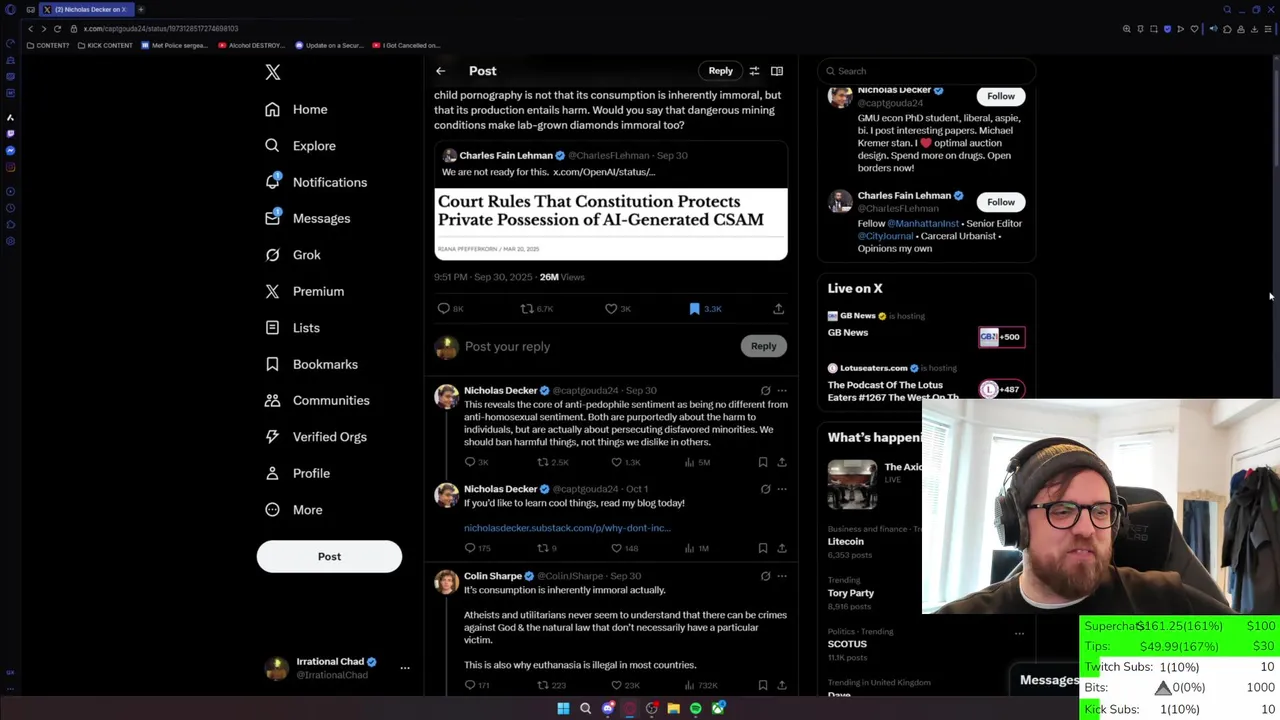
Task: Open Notifications in the sidebar
Action: 316,182
